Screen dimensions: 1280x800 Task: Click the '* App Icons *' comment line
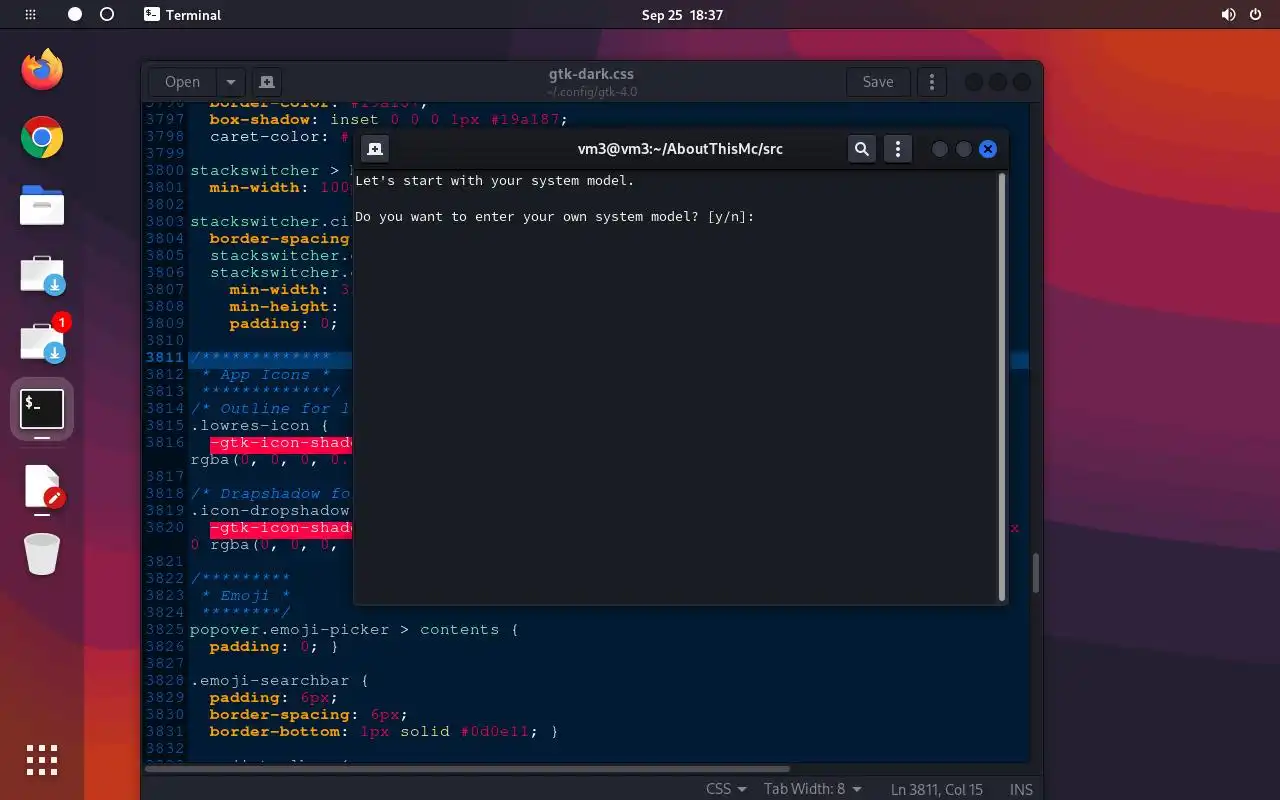[x=265, y=375]
